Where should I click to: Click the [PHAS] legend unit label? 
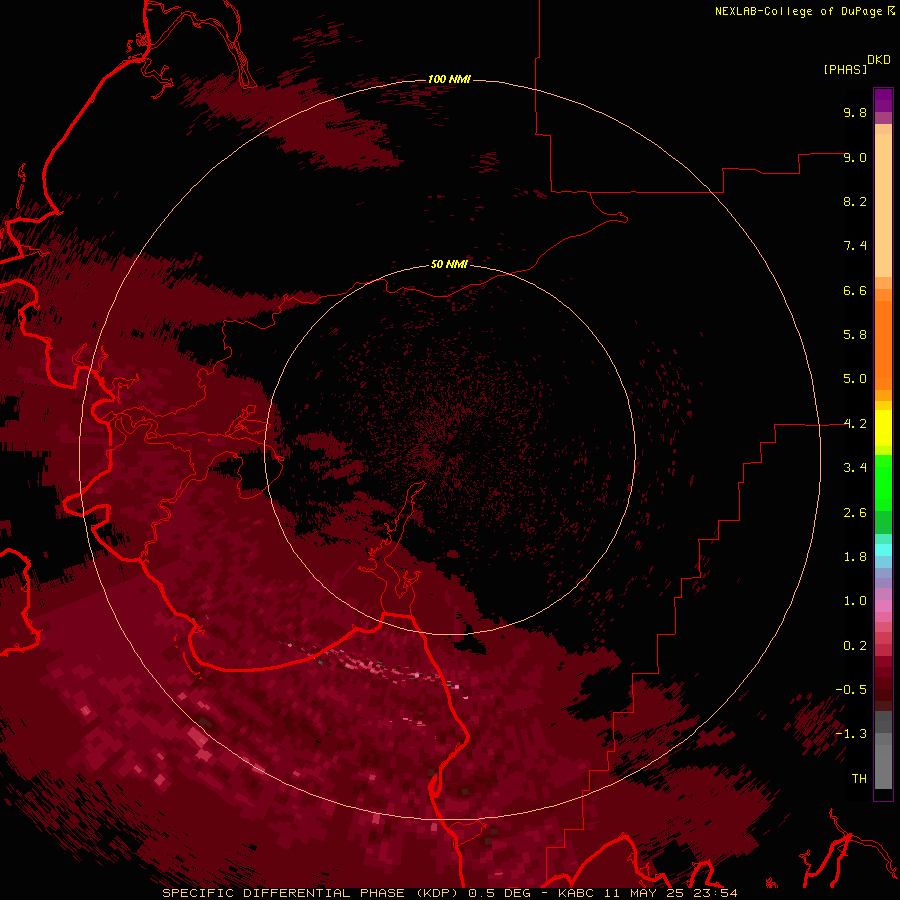tap(845, 69)
